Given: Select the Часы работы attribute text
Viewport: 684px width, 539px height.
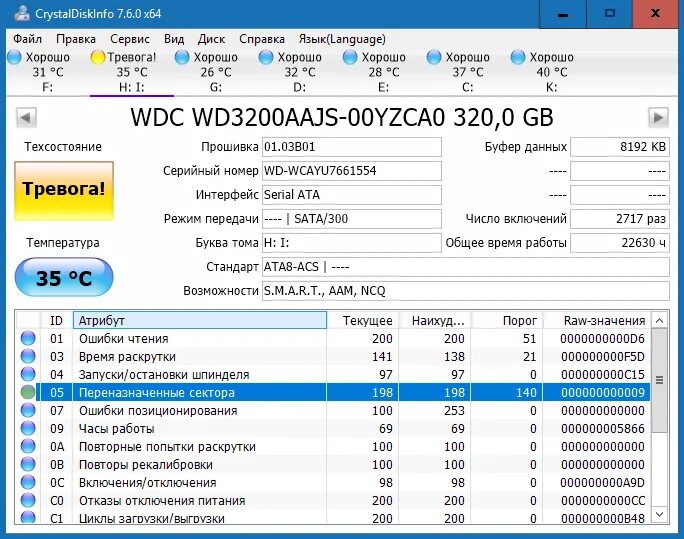Looking at the screenshot, I should click(116, 429).
